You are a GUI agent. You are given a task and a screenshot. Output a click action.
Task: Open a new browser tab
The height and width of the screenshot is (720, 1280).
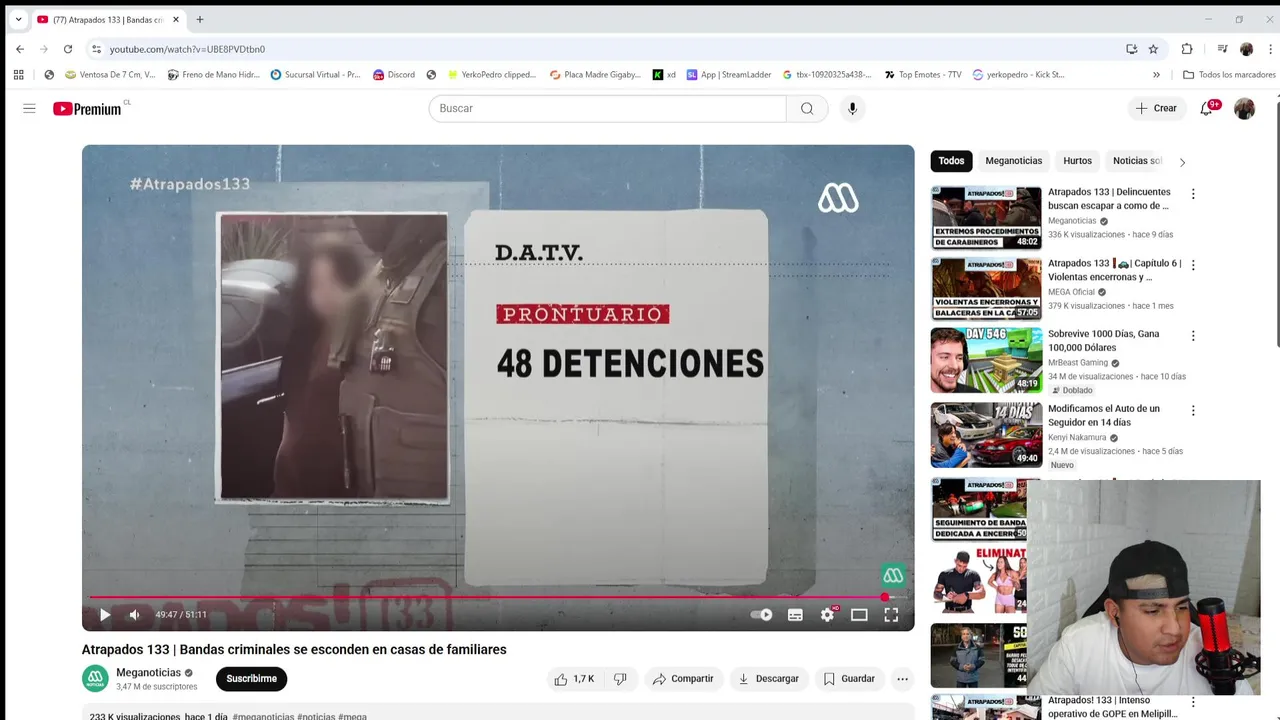tap(200, 19)
